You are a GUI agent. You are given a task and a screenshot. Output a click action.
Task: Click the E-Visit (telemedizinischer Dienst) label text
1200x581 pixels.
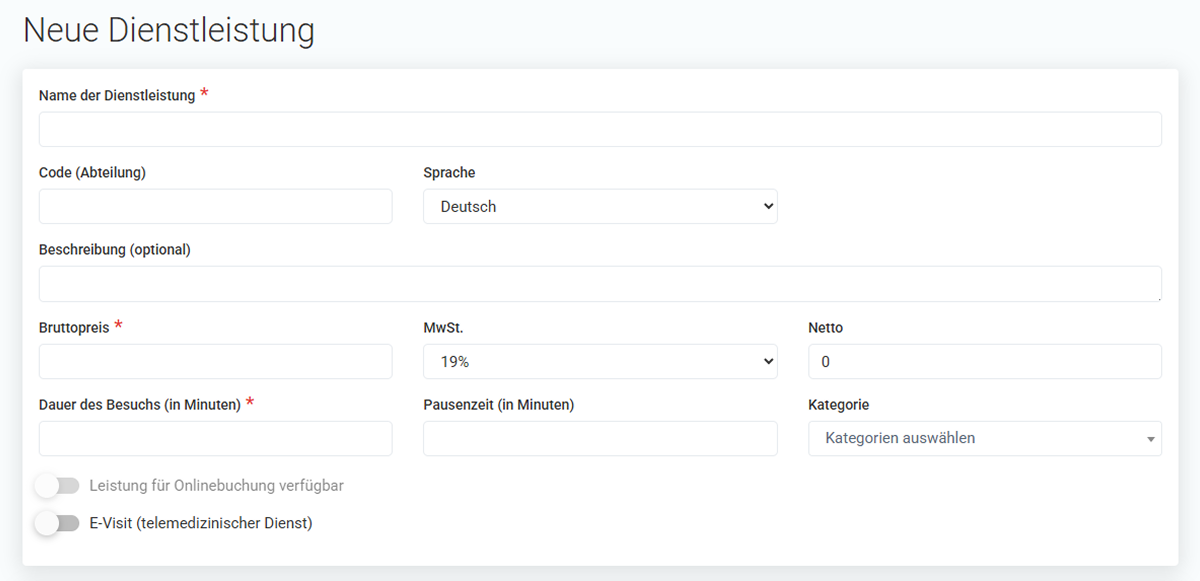tap(201, 523)
